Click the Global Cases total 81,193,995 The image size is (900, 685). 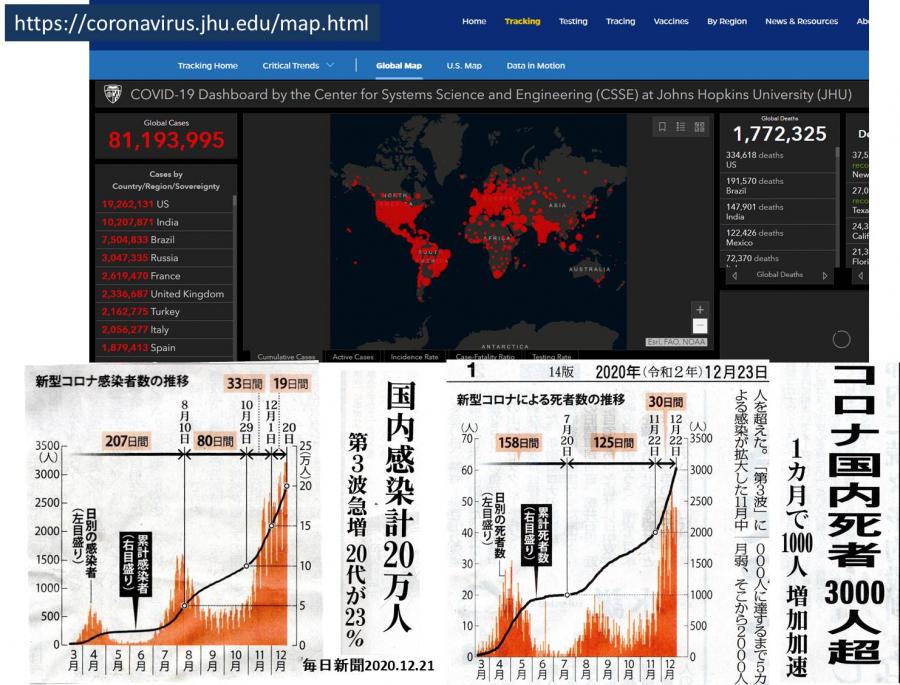click(x=166, y=140)
